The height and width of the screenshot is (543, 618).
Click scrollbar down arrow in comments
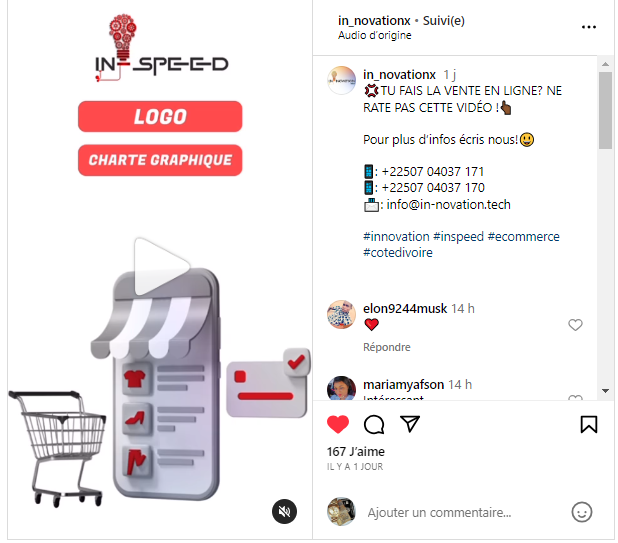tap(605, 391)
